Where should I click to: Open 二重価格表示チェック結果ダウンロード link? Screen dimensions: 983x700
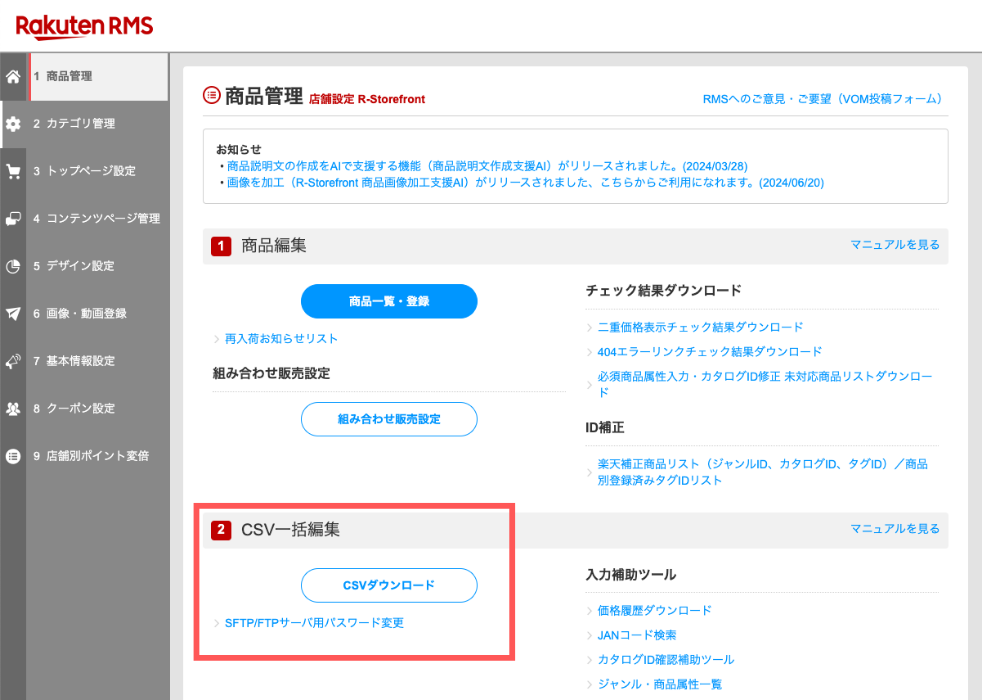(x=700, y=327)
